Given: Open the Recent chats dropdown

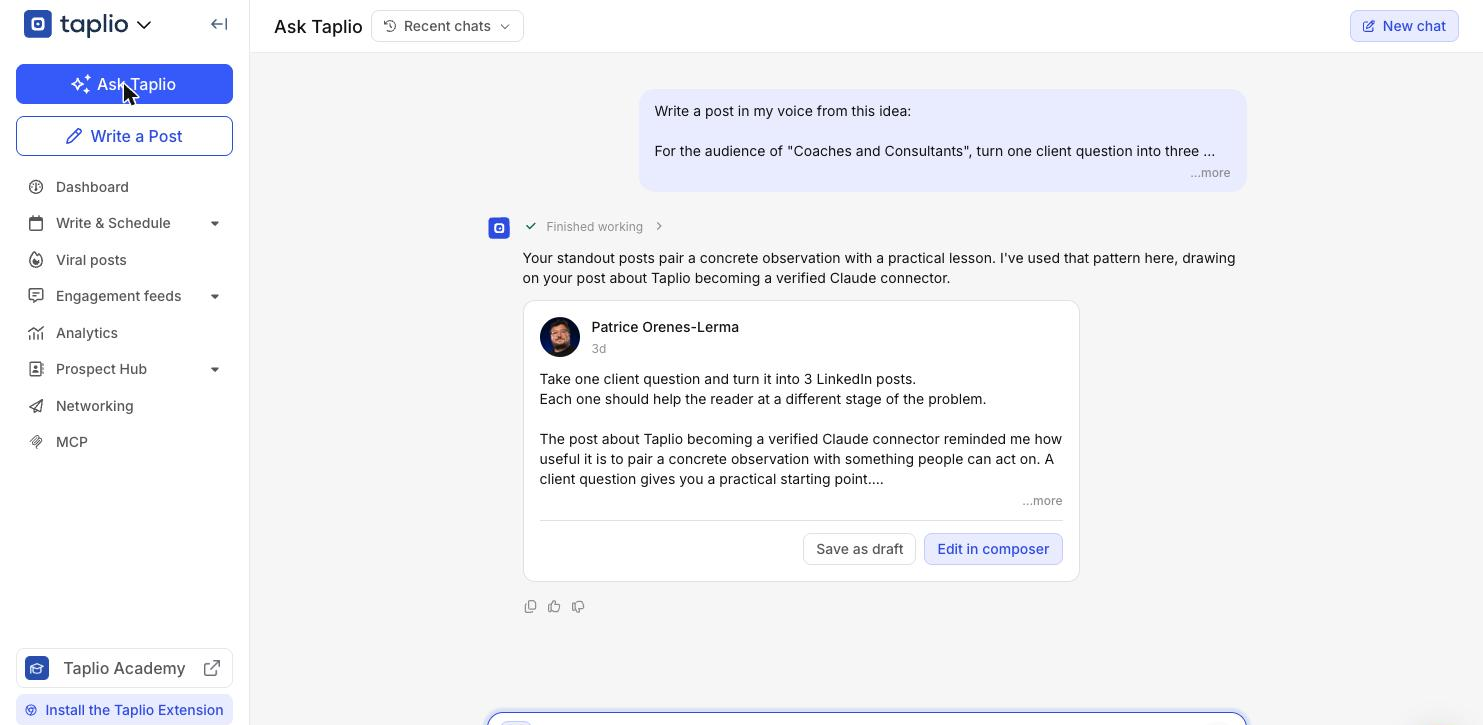Looking at the screenshot, I should [447, 26].
